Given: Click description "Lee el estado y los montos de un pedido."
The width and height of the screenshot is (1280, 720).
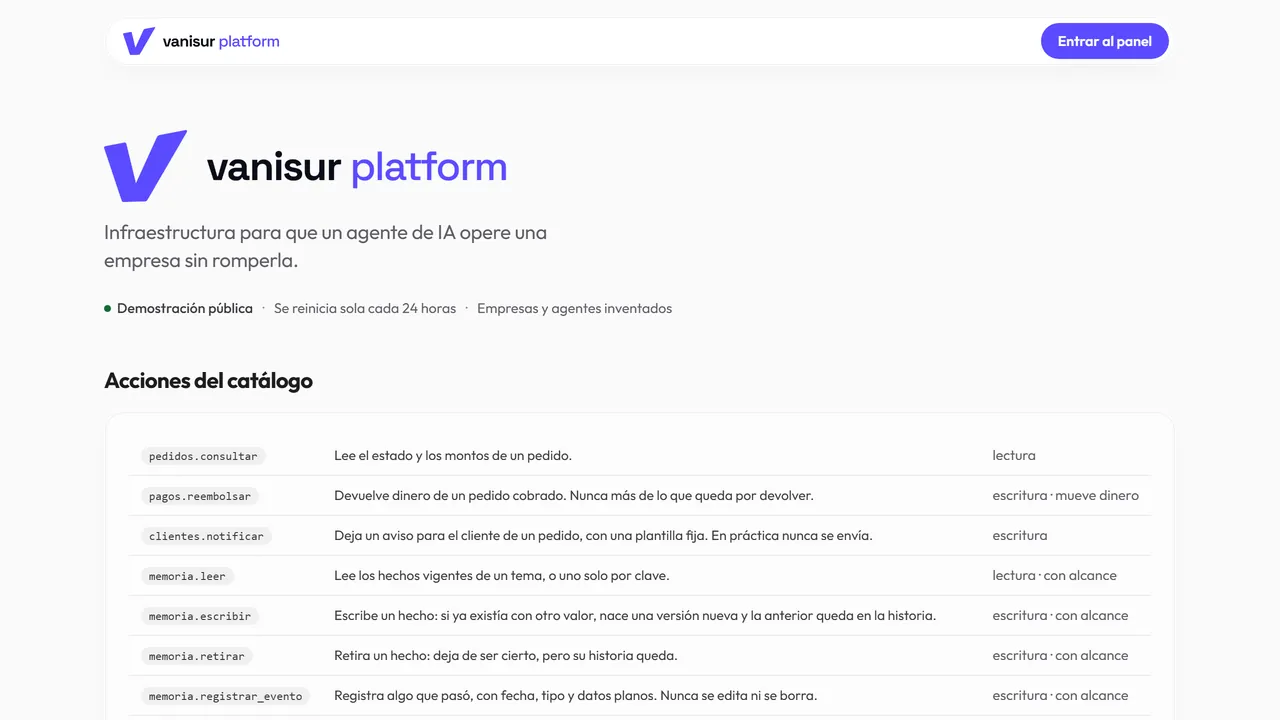Looking at the screenshot, I should click(453, 456).
